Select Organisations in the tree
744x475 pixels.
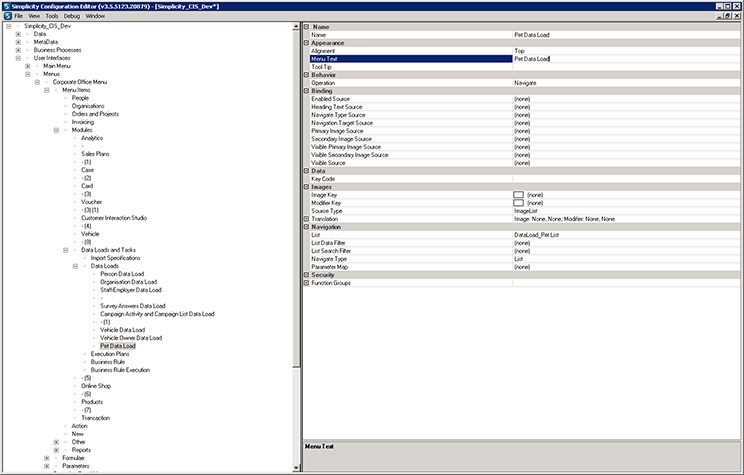coord(88,106)
